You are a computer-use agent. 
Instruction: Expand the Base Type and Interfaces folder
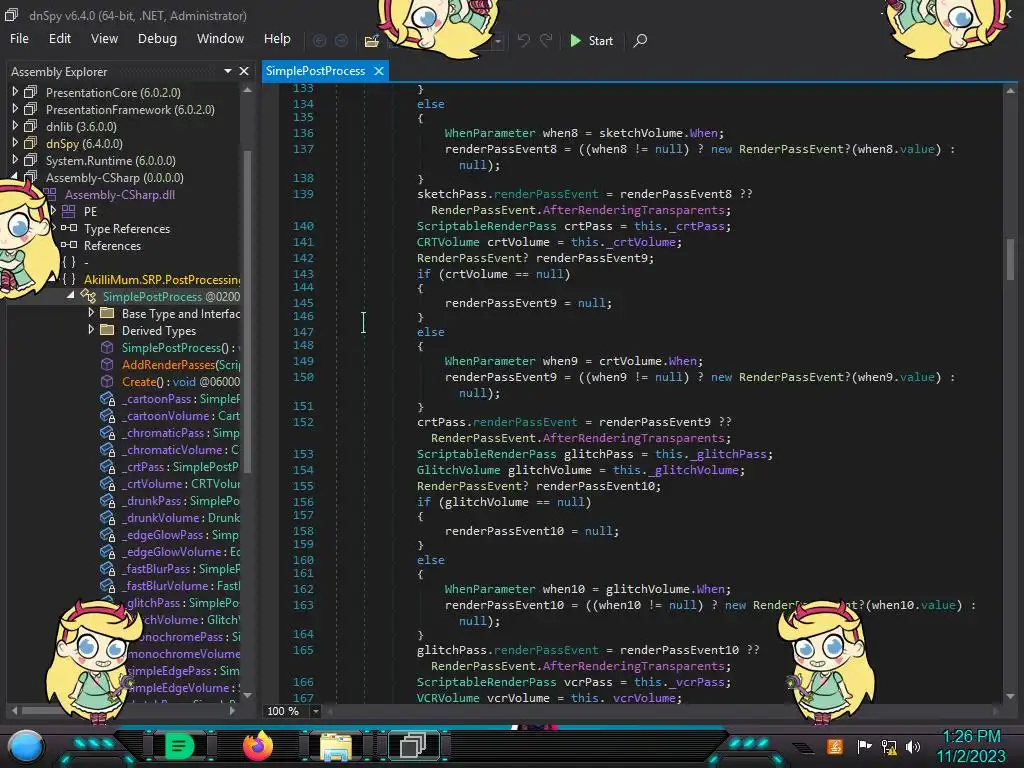[x=91, y=313]
